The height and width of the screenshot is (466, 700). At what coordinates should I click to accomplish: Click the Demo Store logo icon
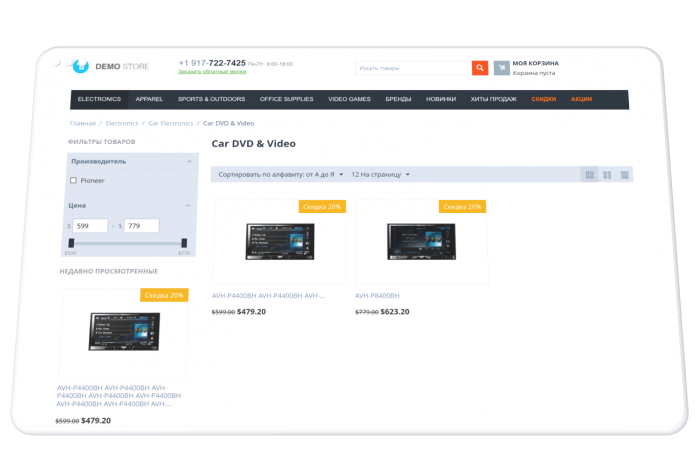(x=81, y=66)
